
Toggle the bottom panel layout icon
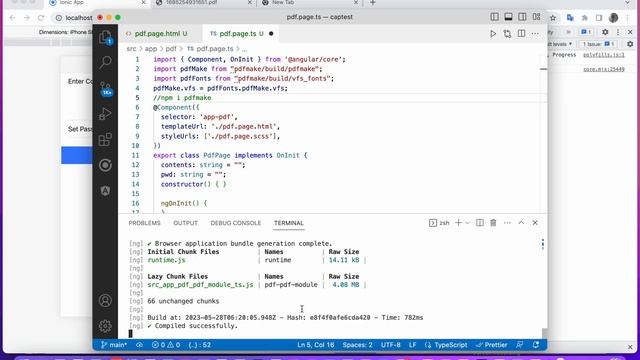point(508,17)
